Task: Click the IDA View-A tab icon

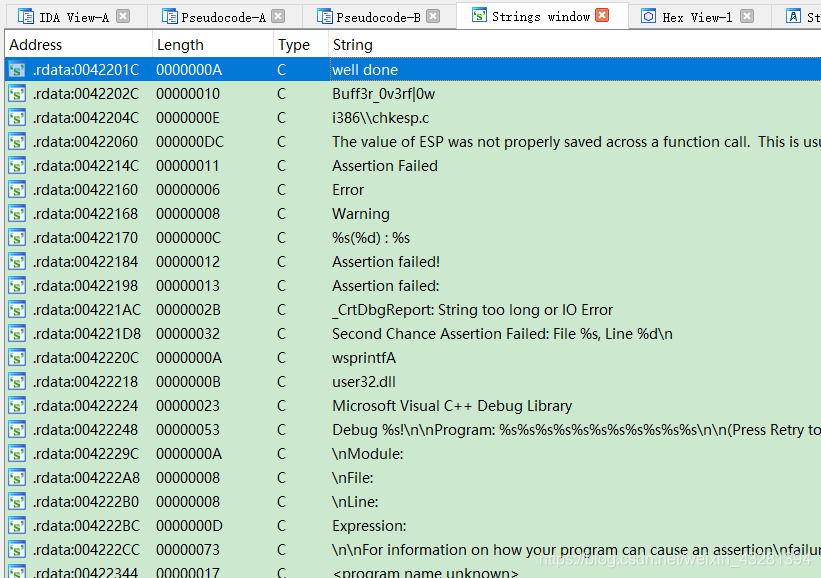Action: point(26,16)
